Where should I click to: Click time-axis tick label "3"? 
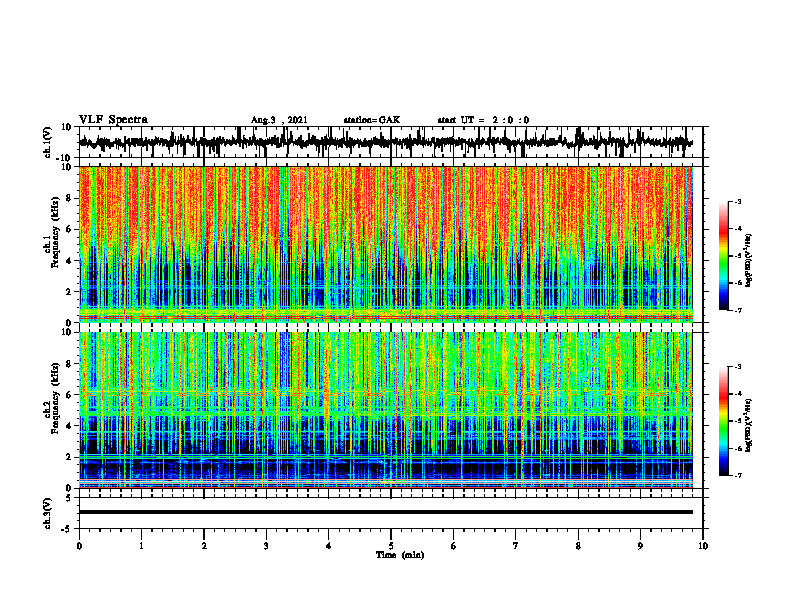point(266,546)
